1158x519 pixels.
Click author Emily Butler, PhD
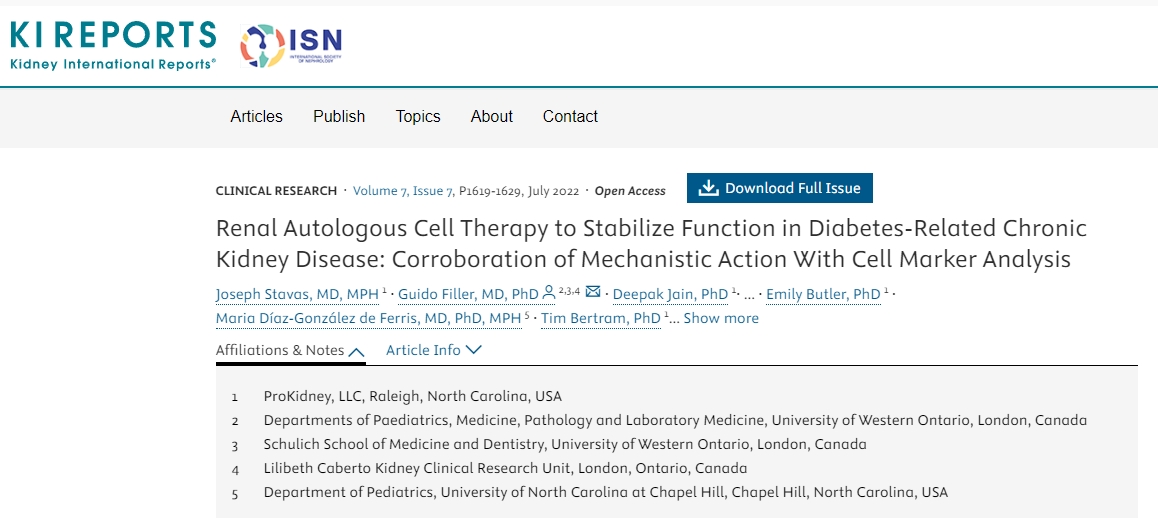(x=823, y=294)
